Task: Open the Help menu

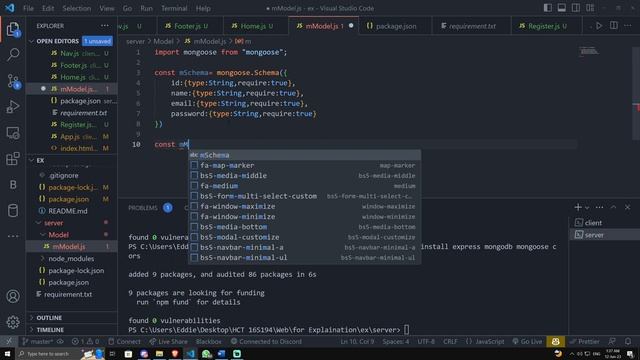Action: 203,8
